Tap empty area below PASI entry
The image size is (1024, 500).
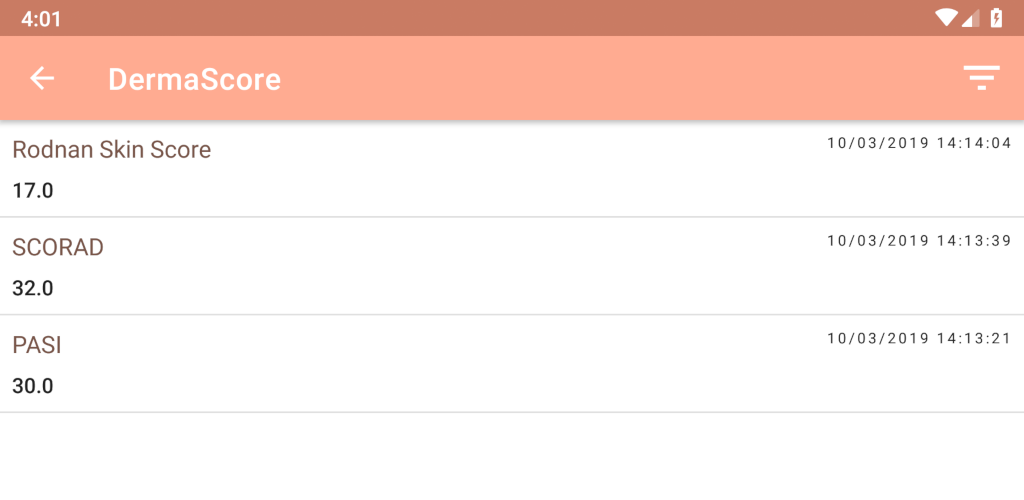coord(512,456)
